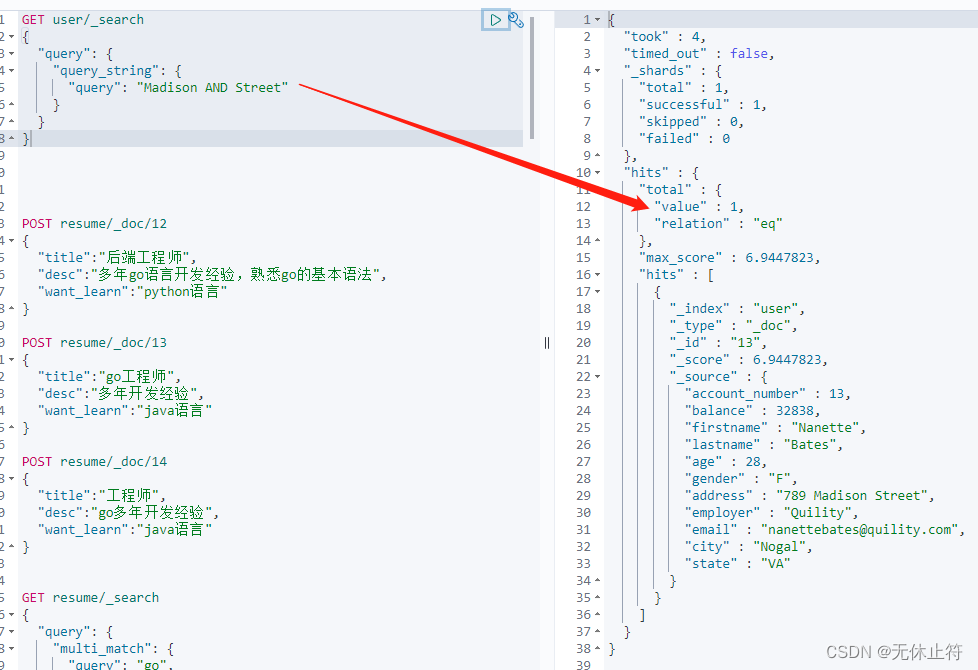Click the fold marker on response line 34

pos(598,581)
